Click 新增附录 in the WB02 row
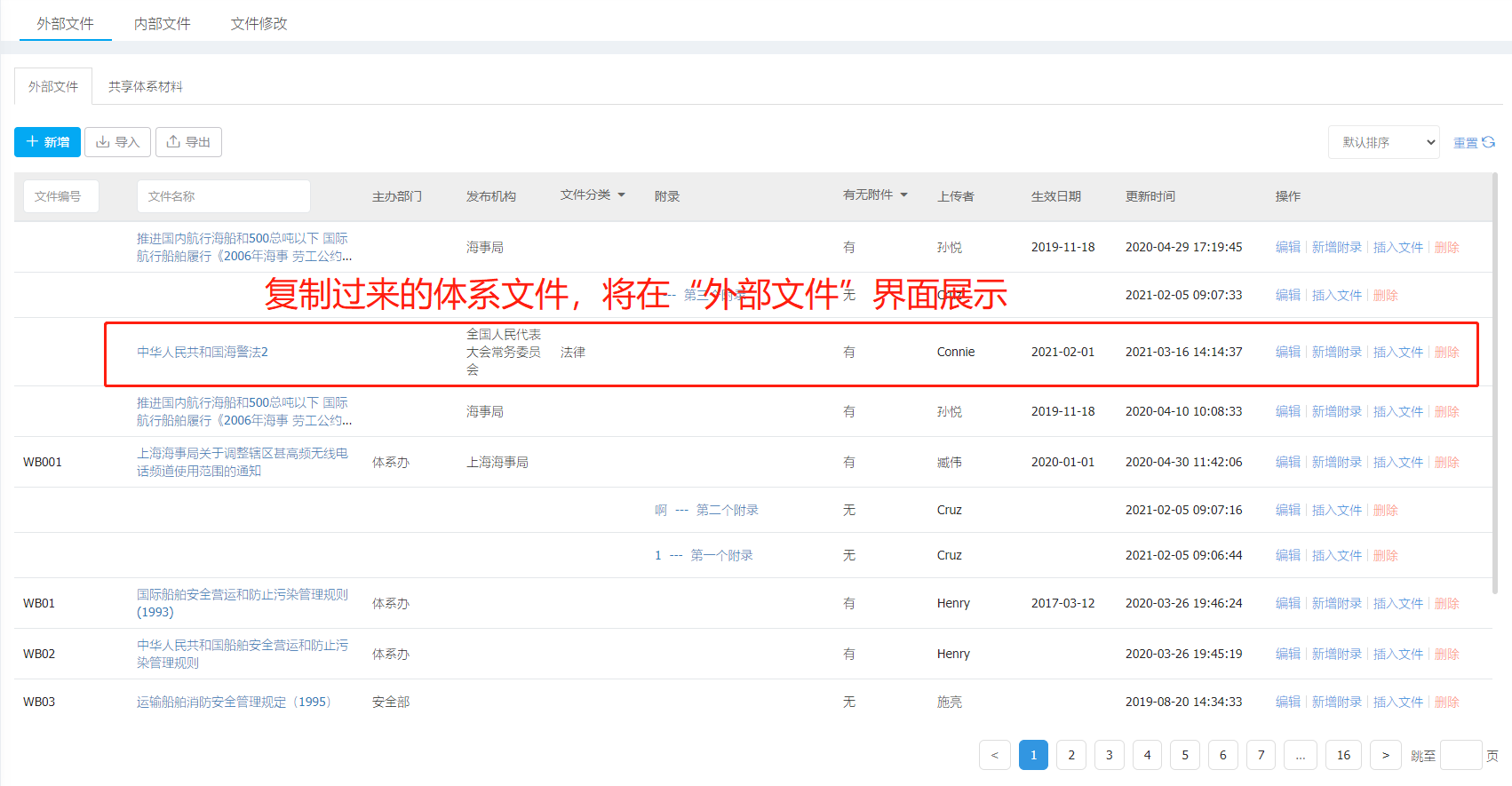Viewport: 1512px width, 786px height. (x=1337, y=654)
